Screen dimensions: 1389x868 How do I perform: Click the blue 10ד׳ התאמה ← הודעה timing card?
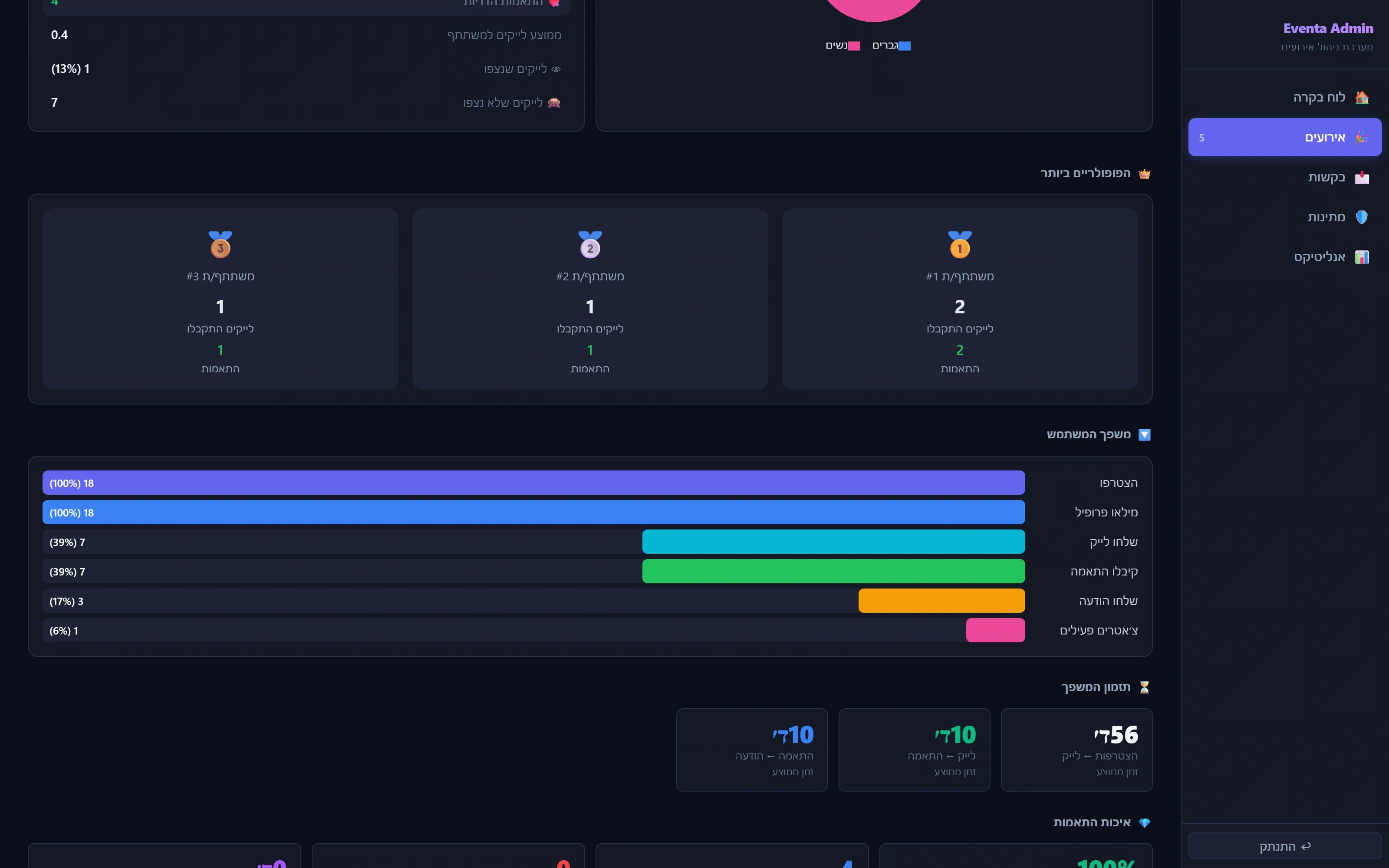[x=752, y=750]
